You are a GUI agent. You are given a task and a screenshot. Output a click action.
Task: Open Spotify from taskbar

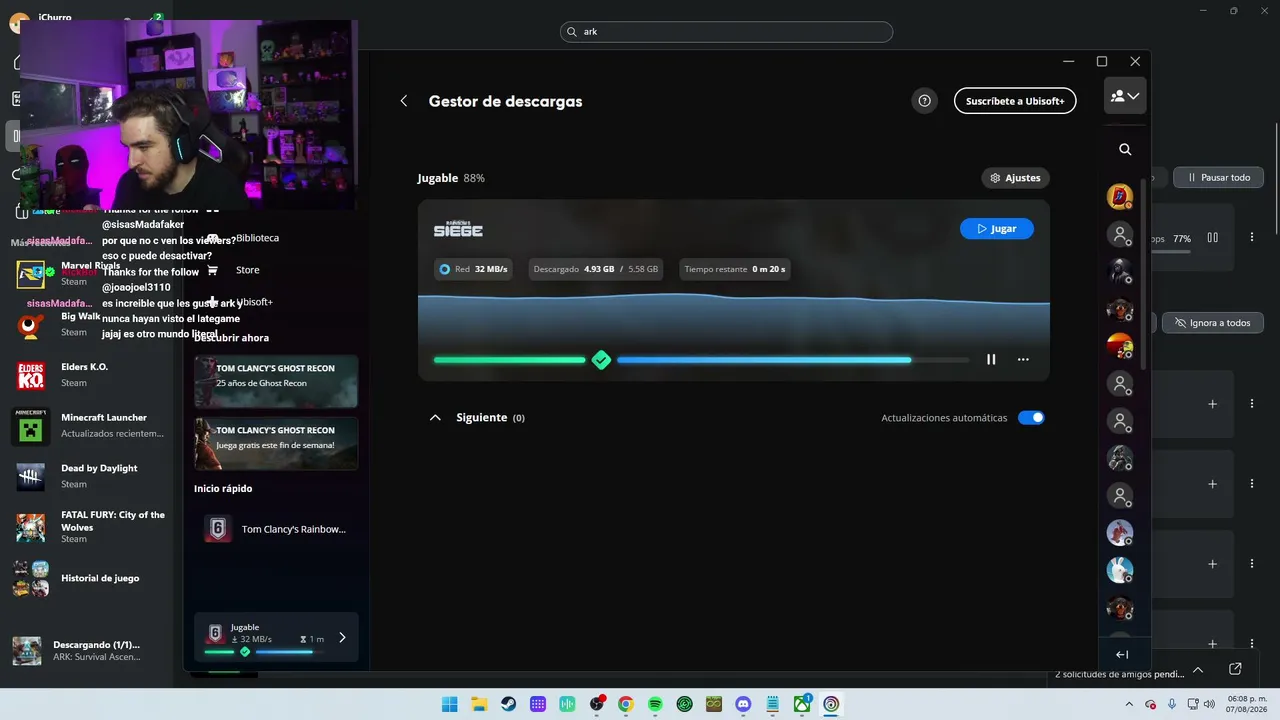[x=655, y=704]
